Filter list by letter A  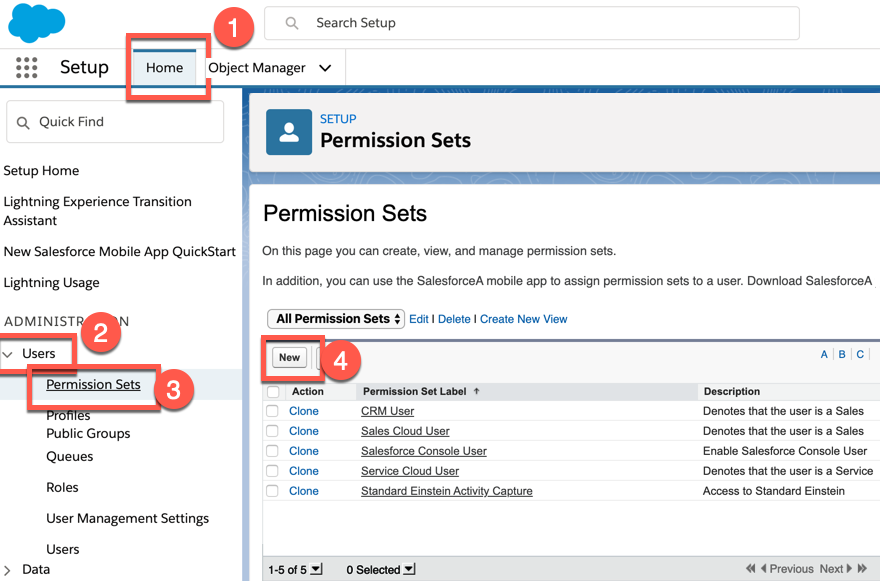pos(824,354)
